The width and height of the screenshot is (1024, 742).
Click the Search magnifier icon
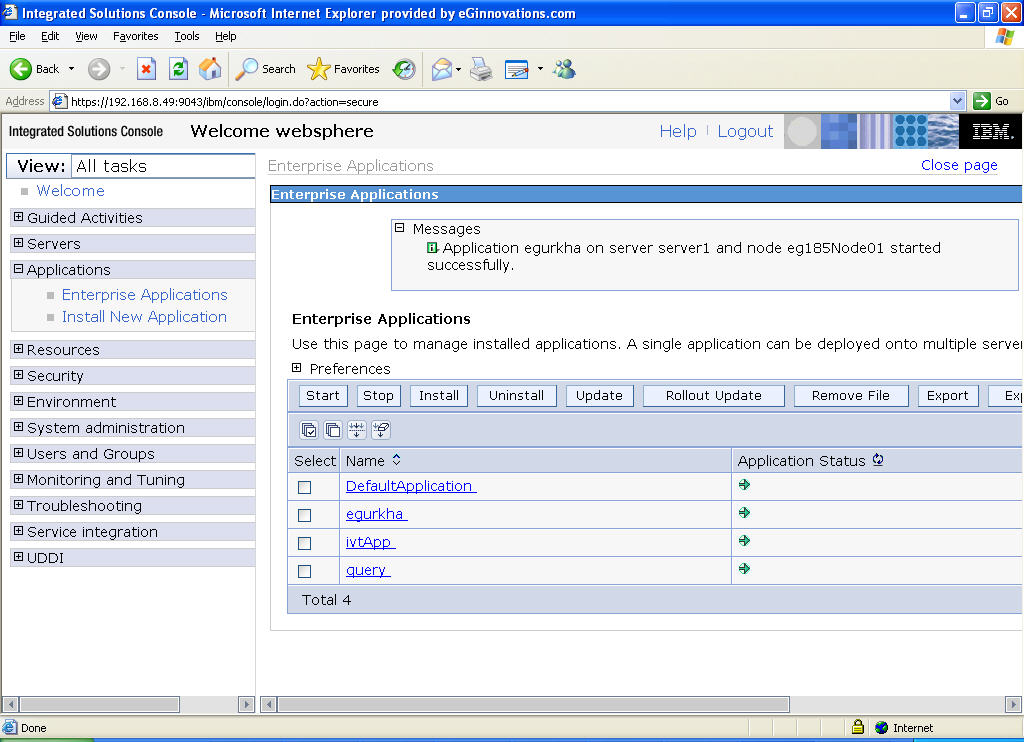[x=246, y=69]
